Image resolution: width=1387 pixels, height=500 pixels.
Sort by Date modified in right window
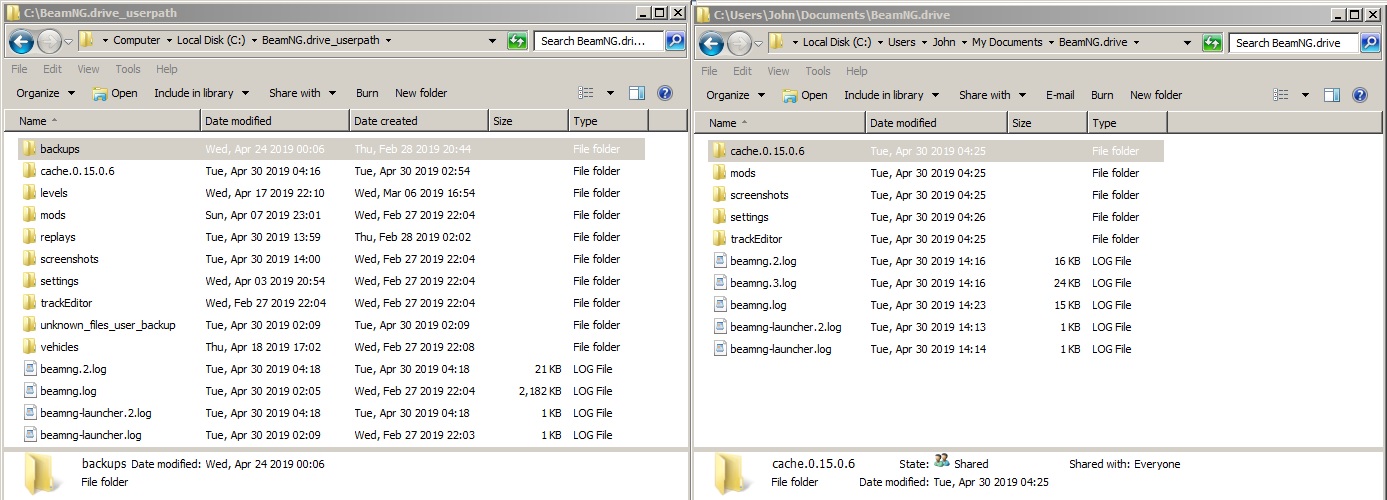pyautogui.click(x=936, y=123)
